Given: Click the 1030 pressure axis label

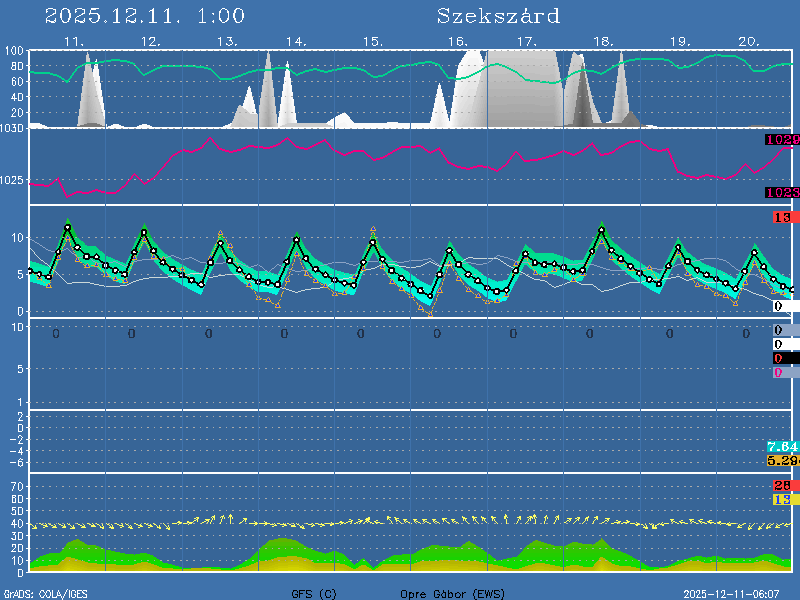Looking at the screenshot, I should coord(13,129).
